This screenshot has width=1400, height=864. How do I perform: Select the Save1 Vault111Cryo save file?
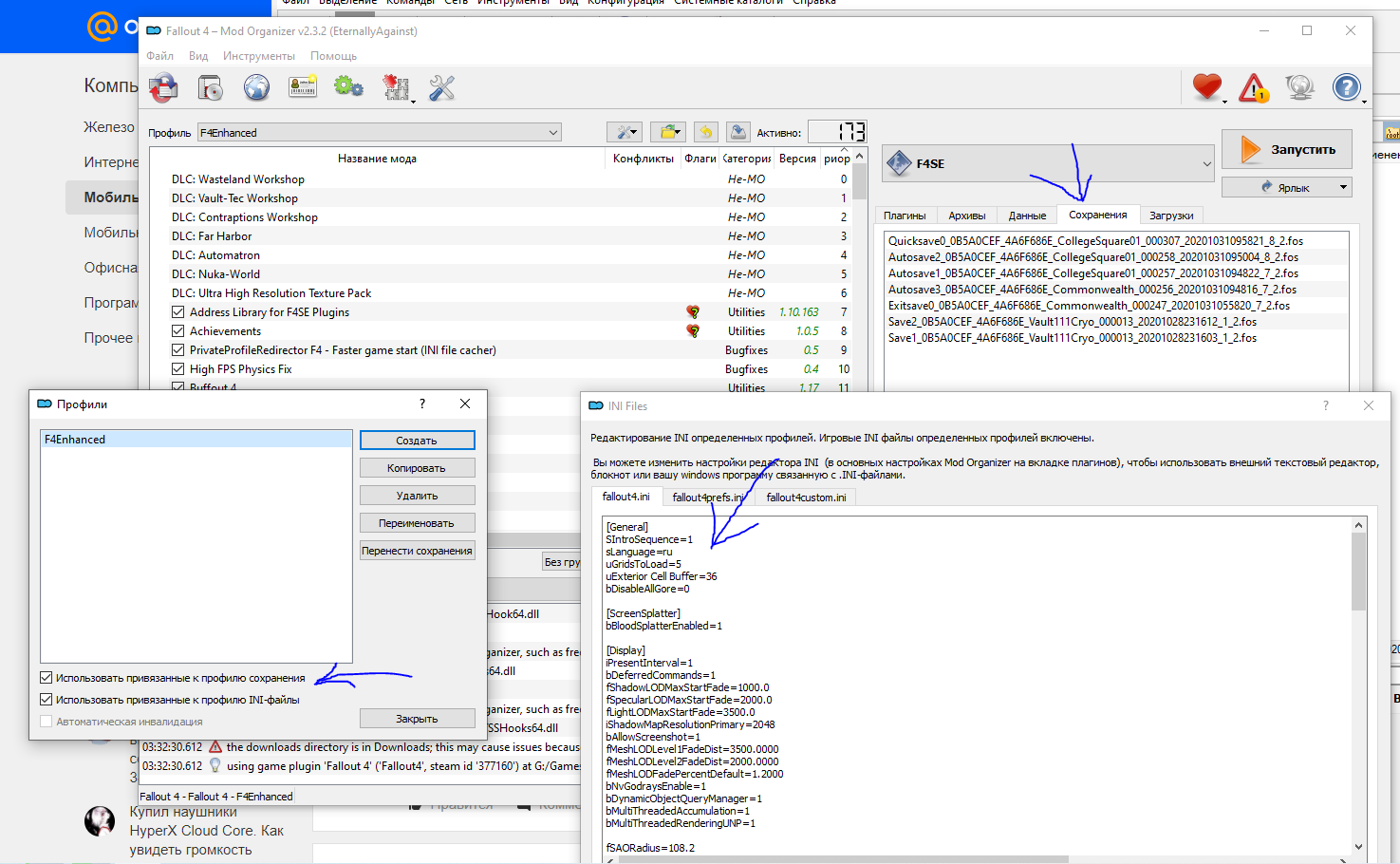(x=1116, y=338)
